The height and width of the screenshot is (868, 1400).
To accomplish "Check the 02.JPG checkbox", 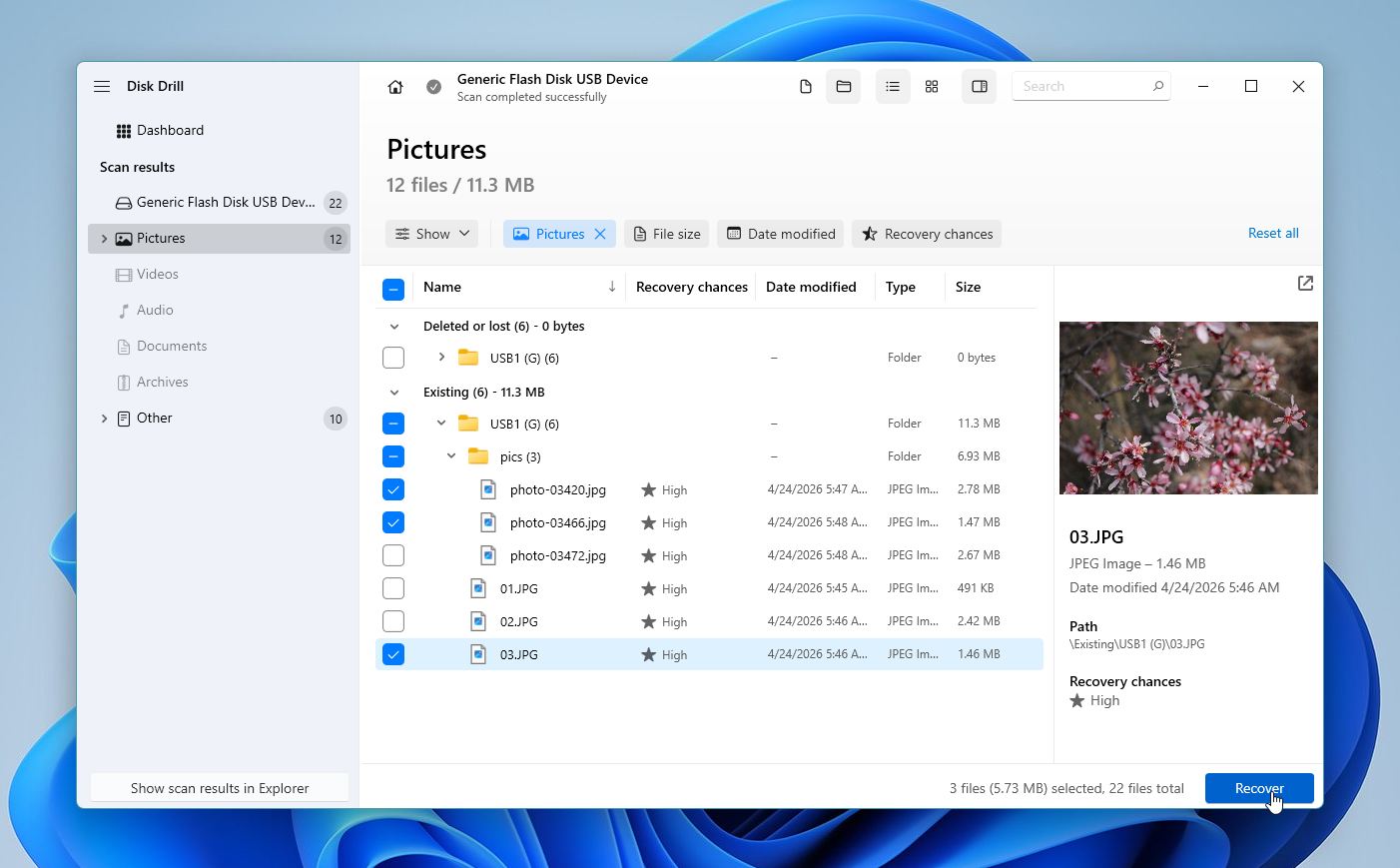I will click(393, 621).
